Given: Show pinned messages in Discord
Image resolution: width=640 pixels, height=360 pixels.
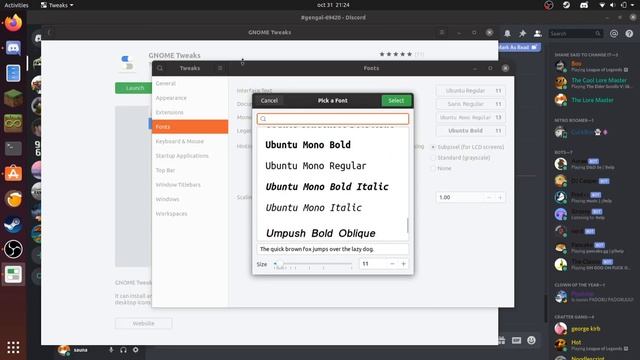Looking at the screenshot, I should pos(522,33).
